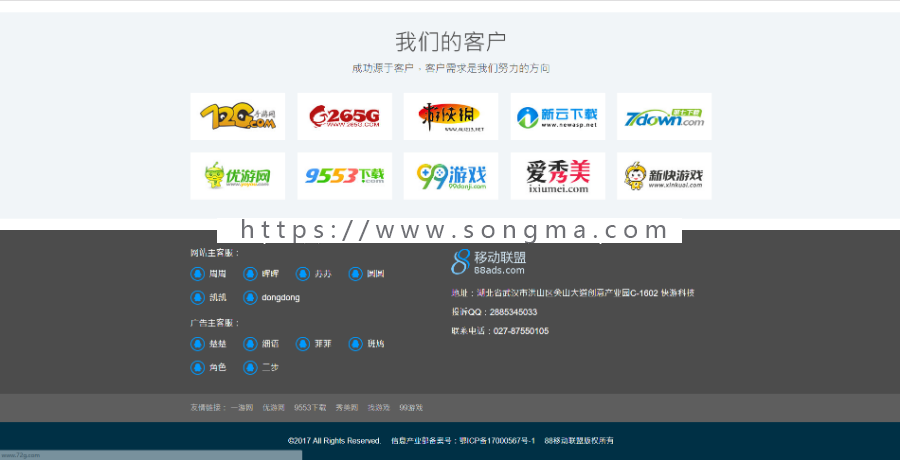Open the 浅游戏 friendly link
The image size is (900, 460).
click(378, 408)
